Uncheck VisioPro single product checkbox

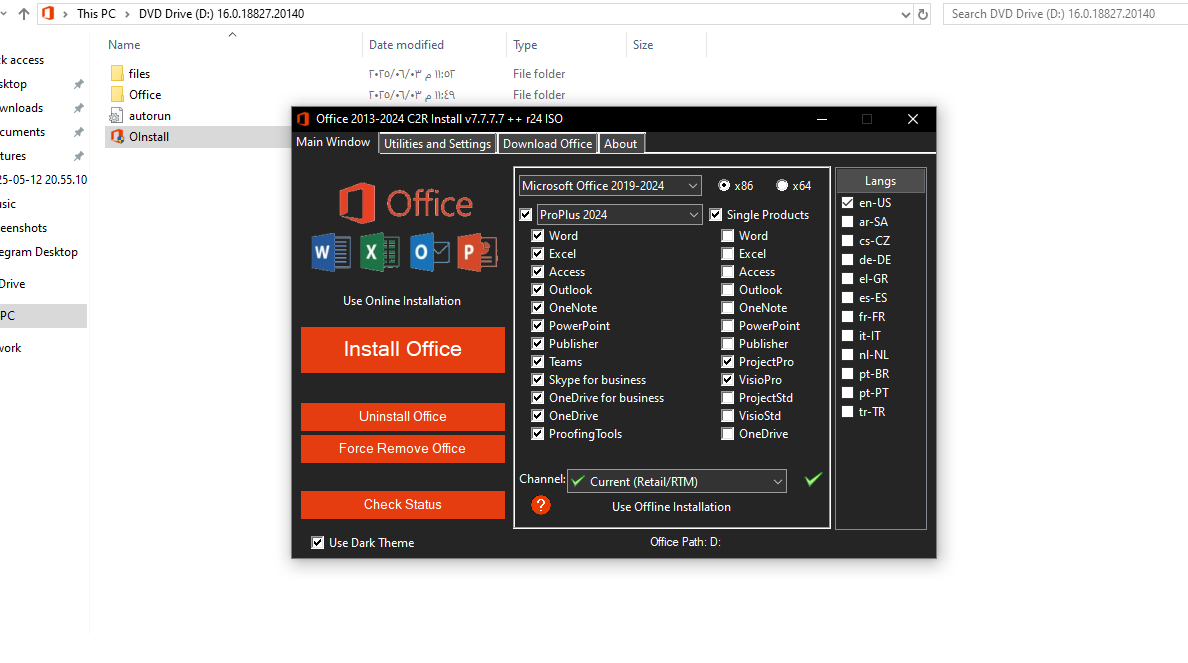point(727,380)
